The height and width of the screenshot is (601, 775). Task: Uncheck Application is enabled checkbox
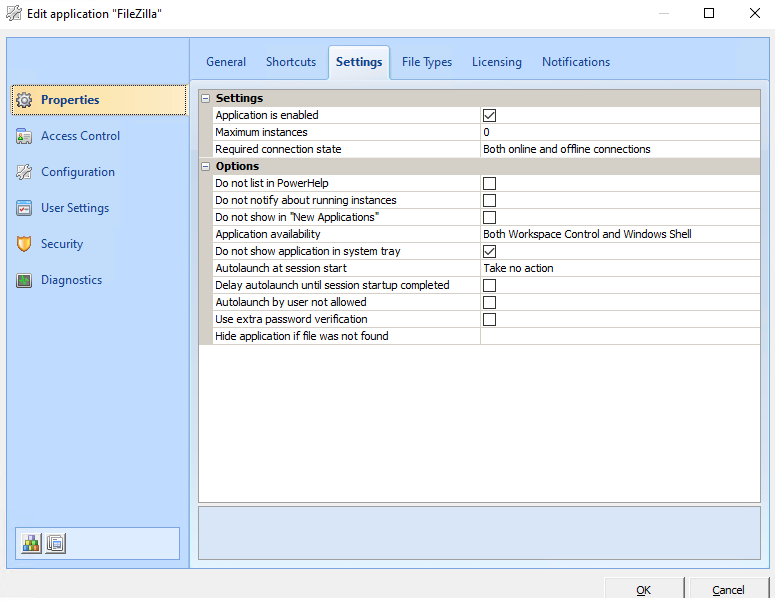click(489, 115)
